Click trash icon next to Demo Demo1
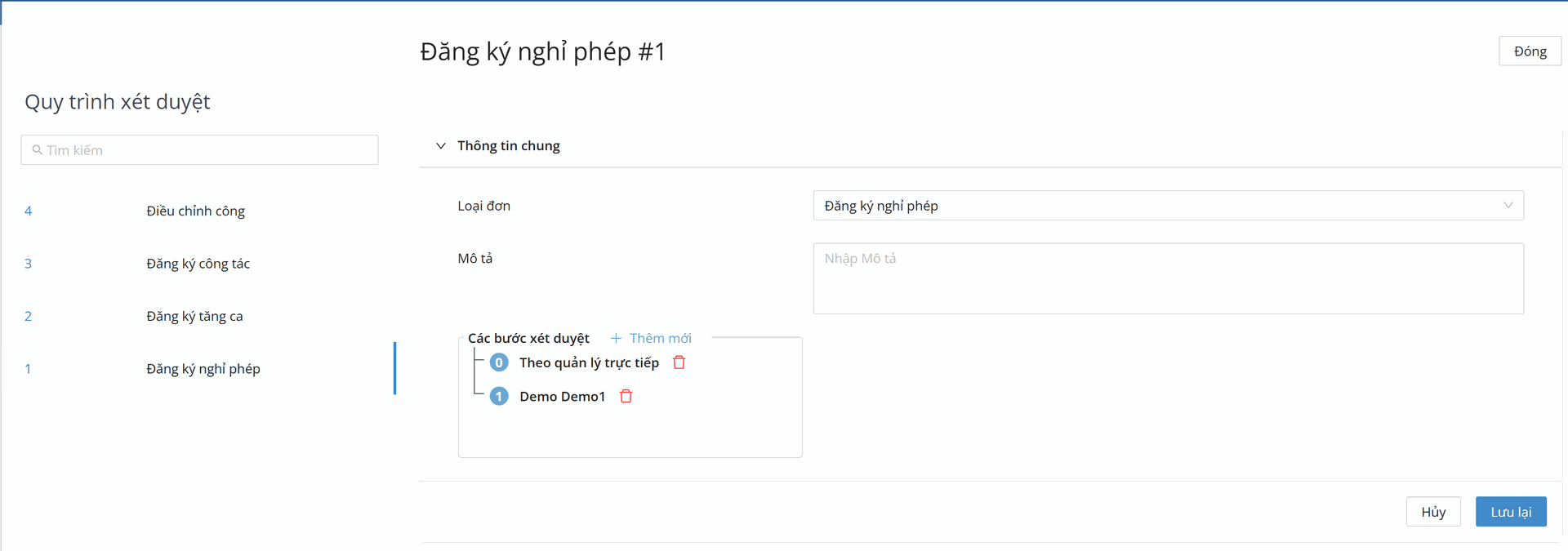This screenshot has height=551, width=1568. [x=626, y=397]
